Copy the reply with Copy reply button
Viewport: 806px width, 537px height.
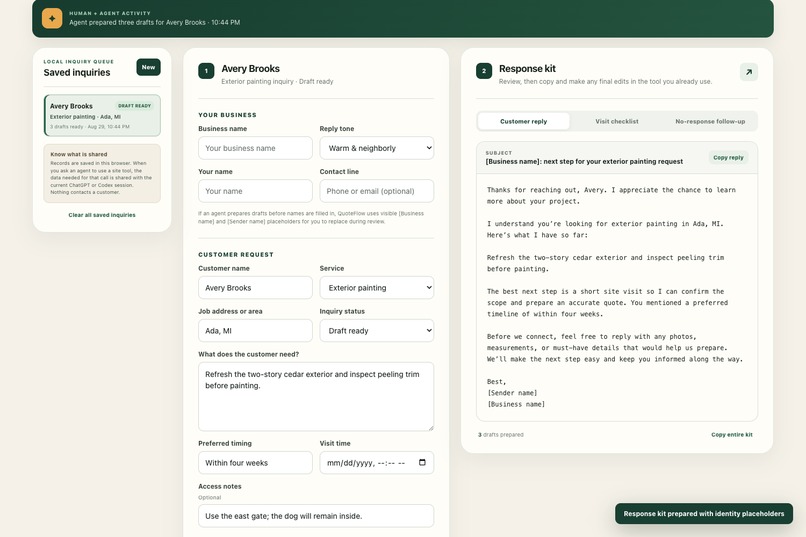(728, 158)
